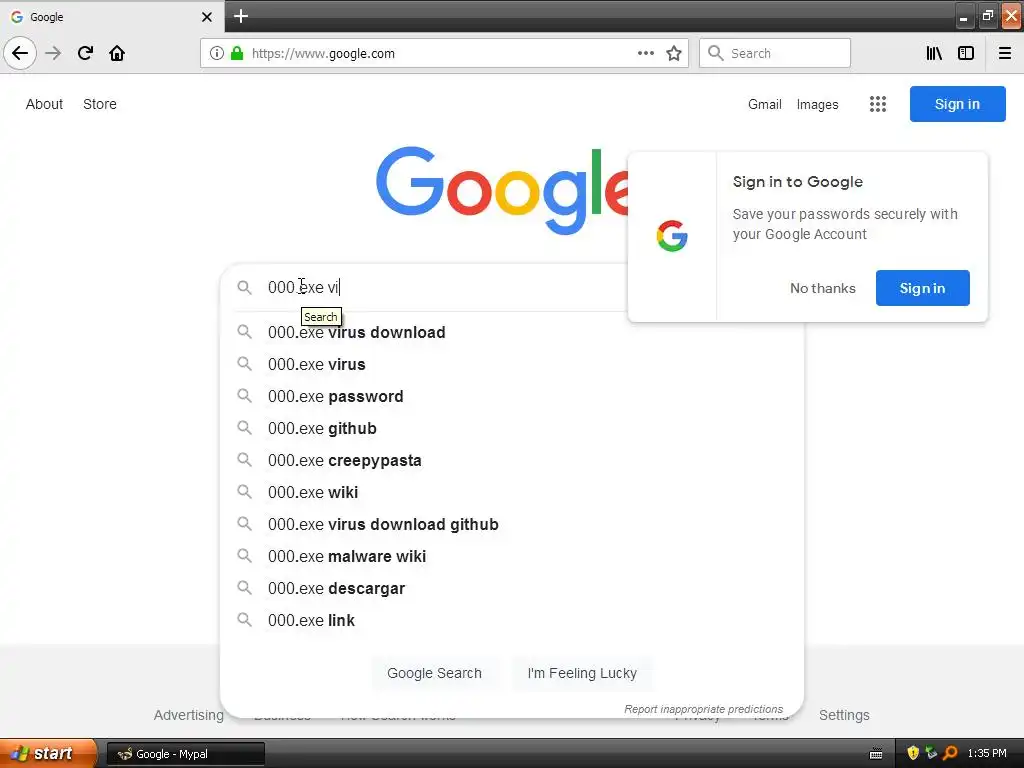This screenshot has height=768, width=1024.
Task: Open the About link
Action: 44,104
